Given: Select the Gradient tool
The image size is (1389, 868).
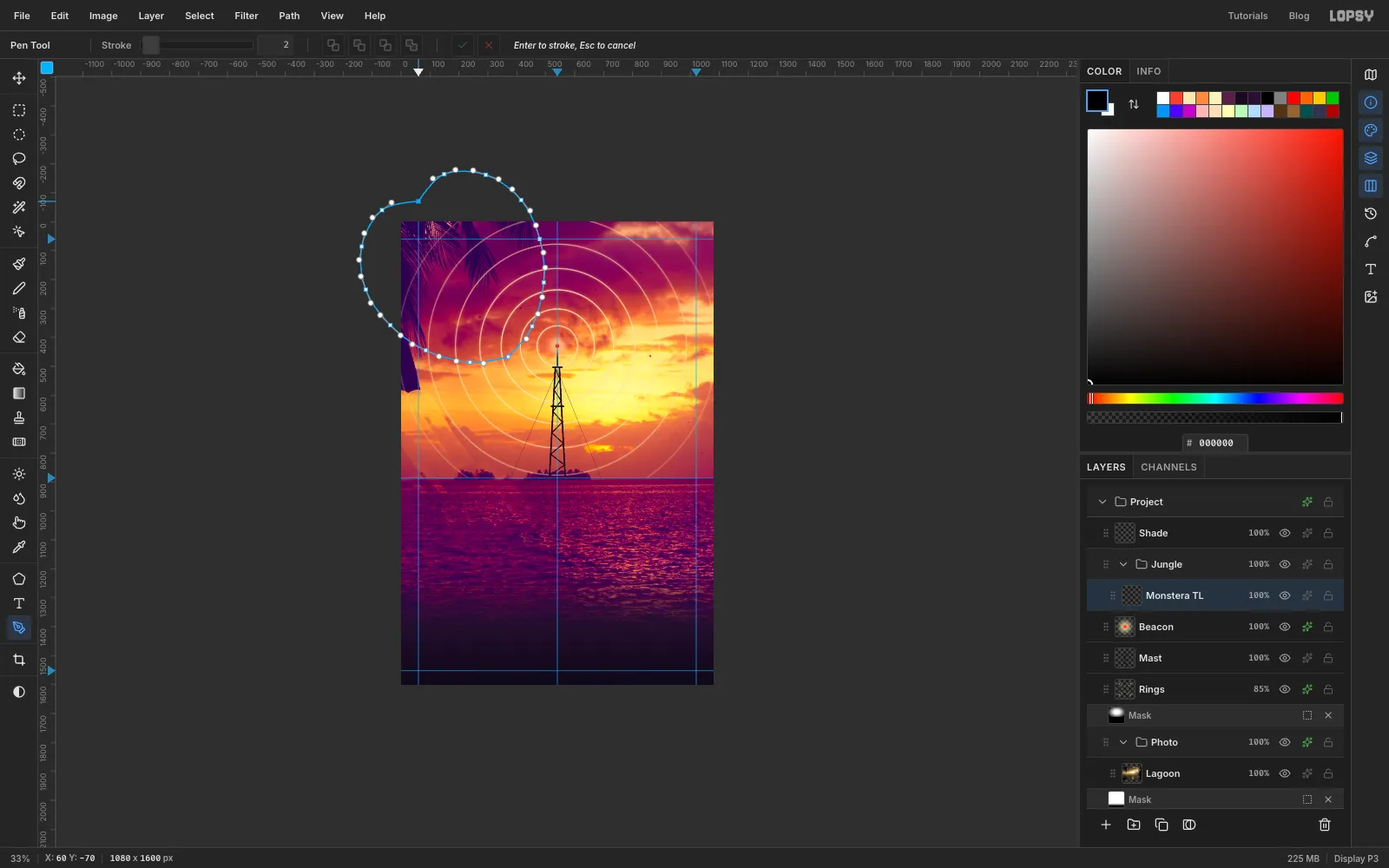Looking at the screenshot, I should point(19,393).
